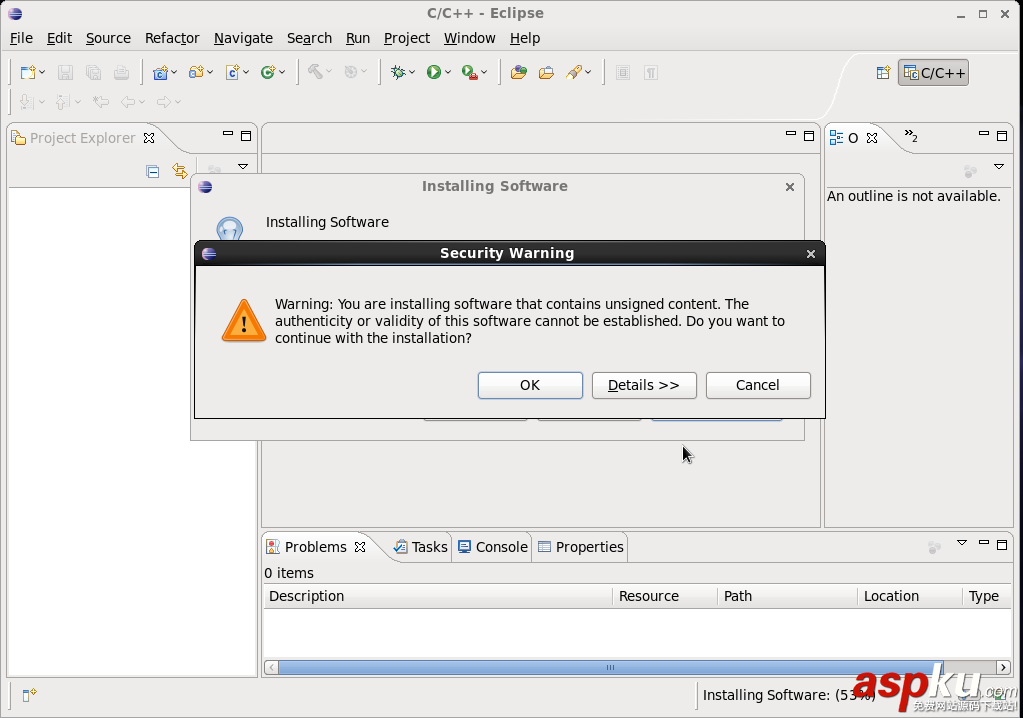
Task: Click the Problems horizontal scrollbar thumb
Action: coord(610,667)
